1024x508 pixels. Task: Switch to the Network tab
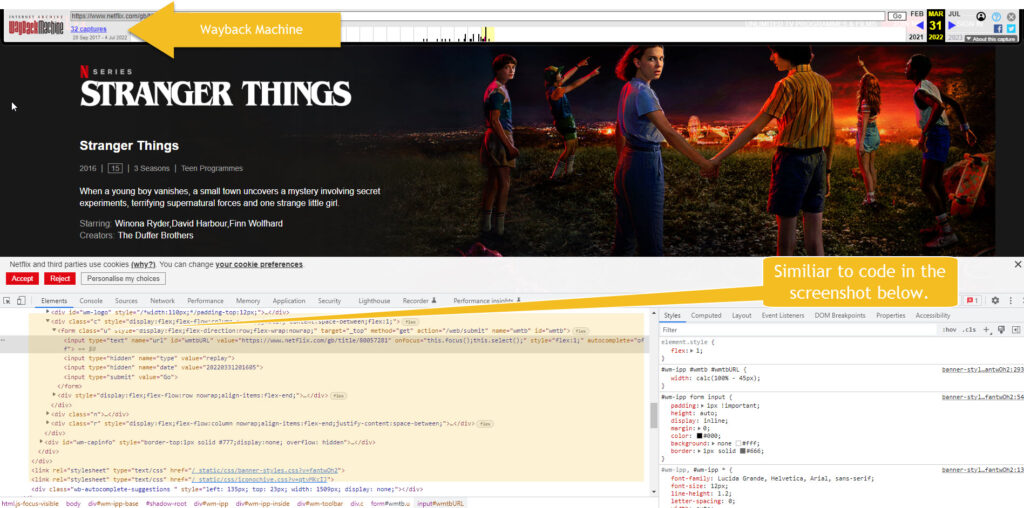[162, 301]
